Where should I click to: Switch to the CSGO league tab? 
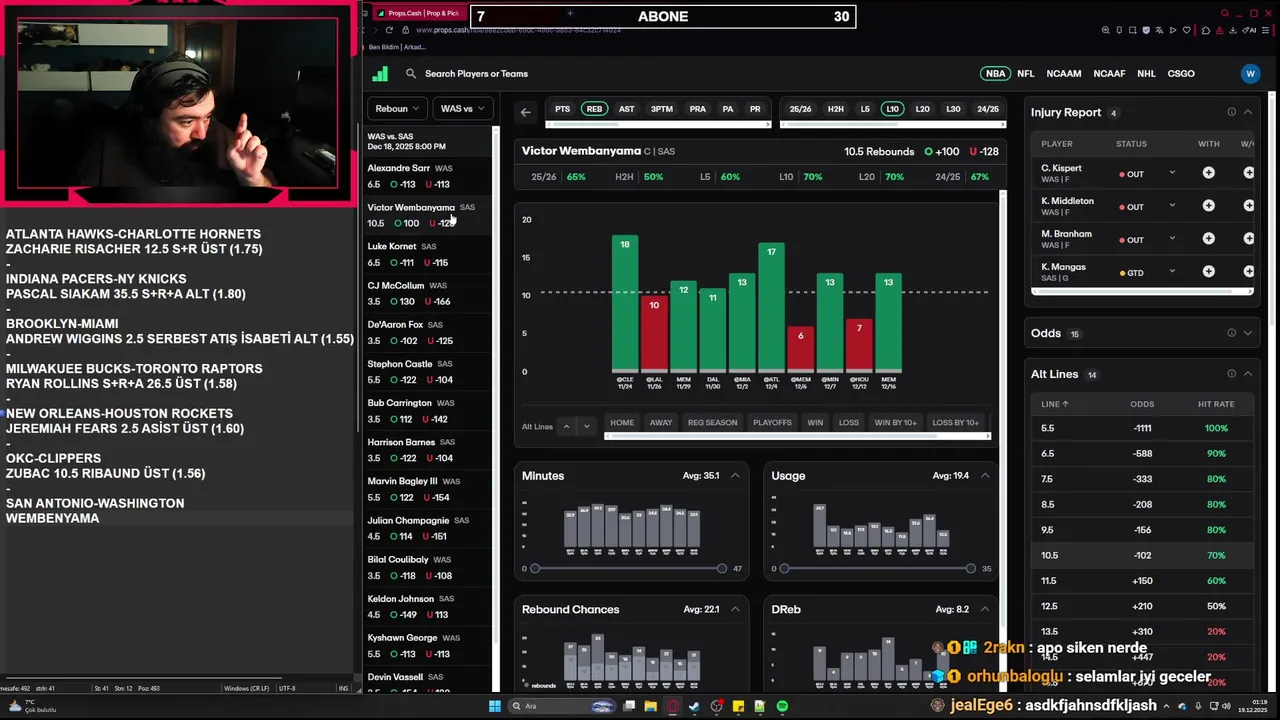(x=1181, y=73)
